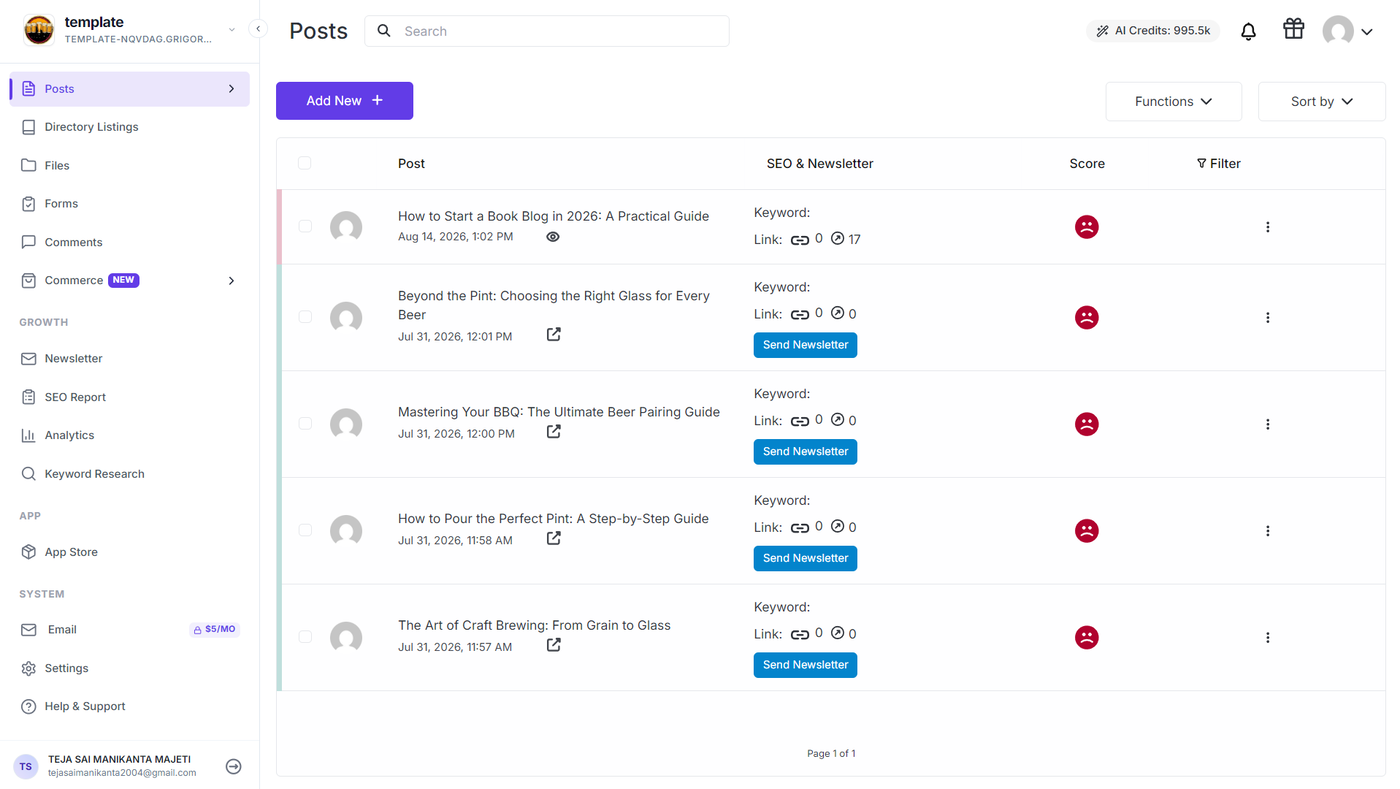The width and height of the screenshot is (1400, 789).
Task: Check the Beyond the Pint post checkbox
Action: click(305, 317)
